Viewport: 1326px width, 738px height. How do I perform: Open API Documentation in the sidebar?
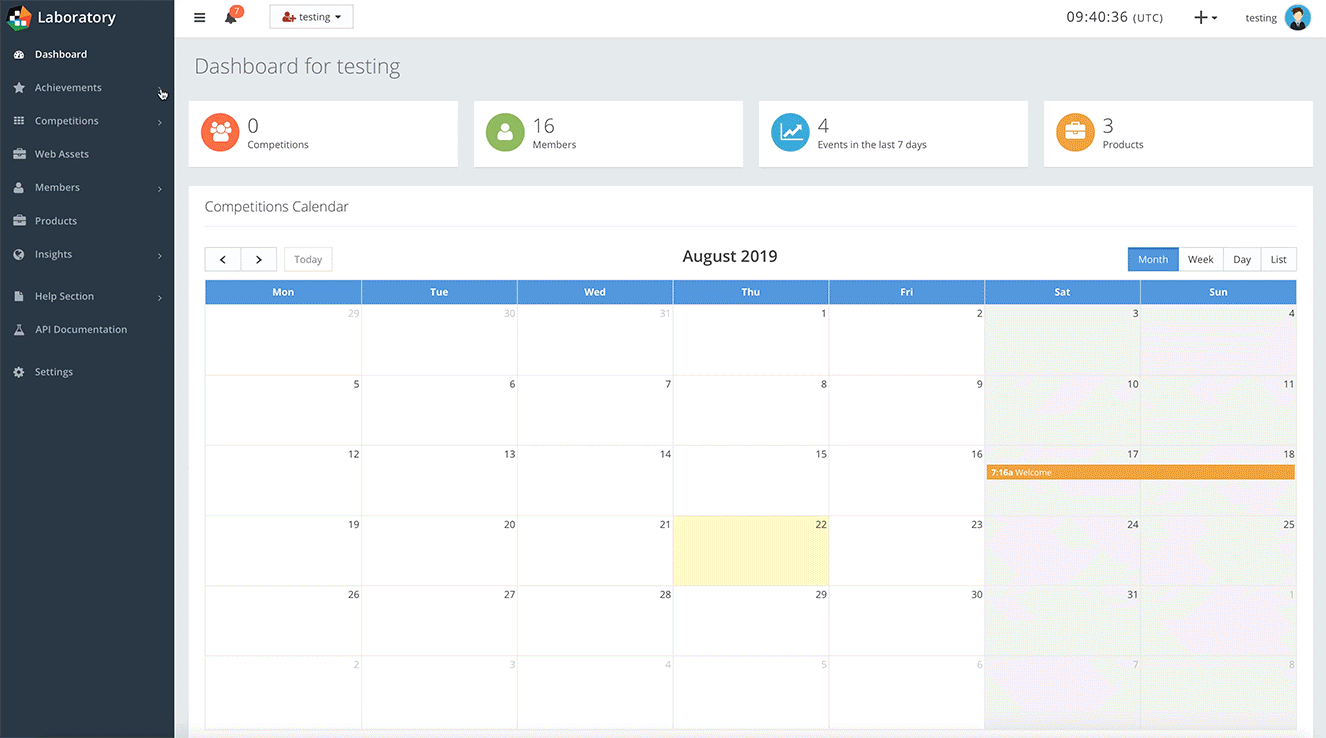tap(80, 330)
